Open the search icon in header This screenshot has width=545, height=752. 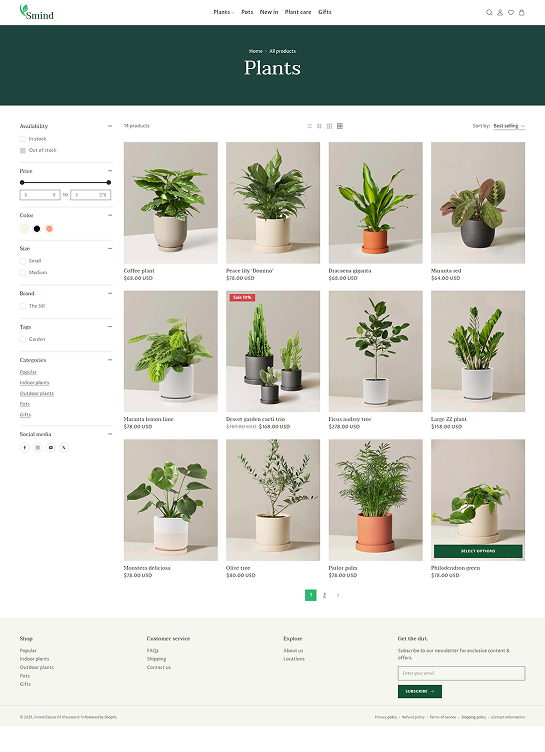pos(489,12)
